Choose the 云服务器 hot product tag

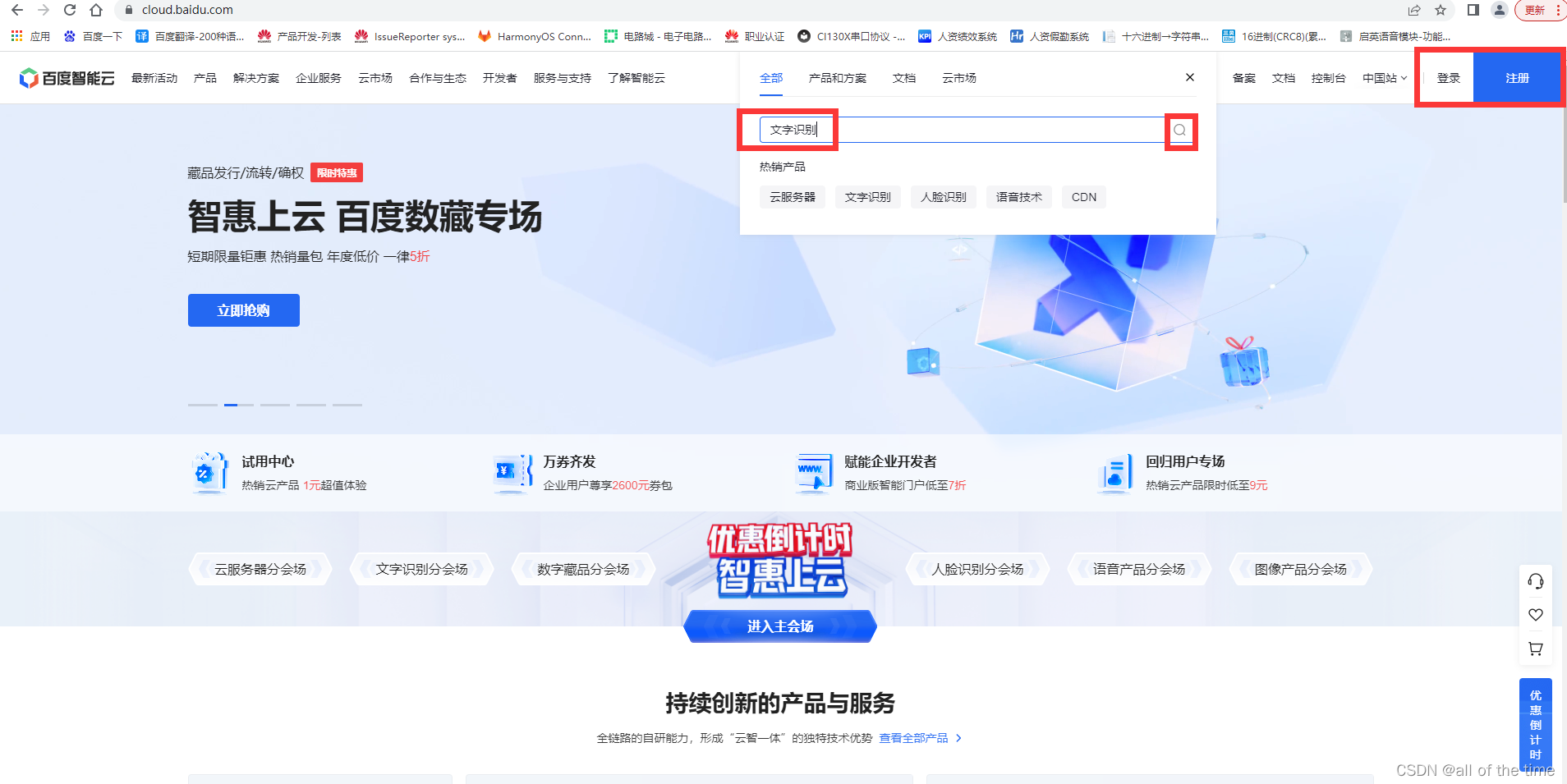click(793, 197)
